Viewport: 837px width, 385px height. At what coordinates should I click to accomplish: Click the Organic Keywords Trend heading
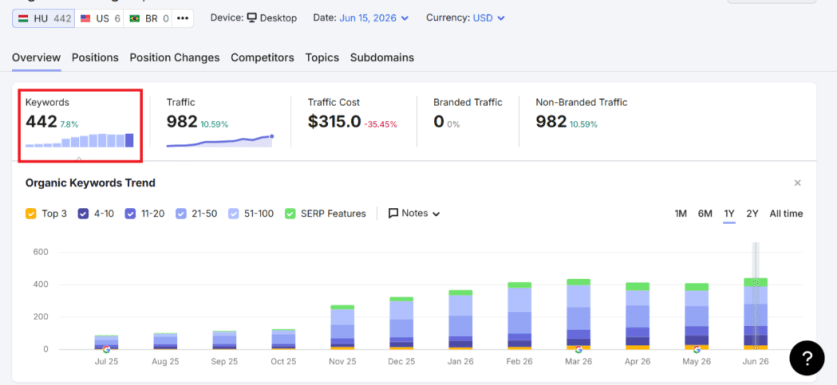tap(90, 183)
